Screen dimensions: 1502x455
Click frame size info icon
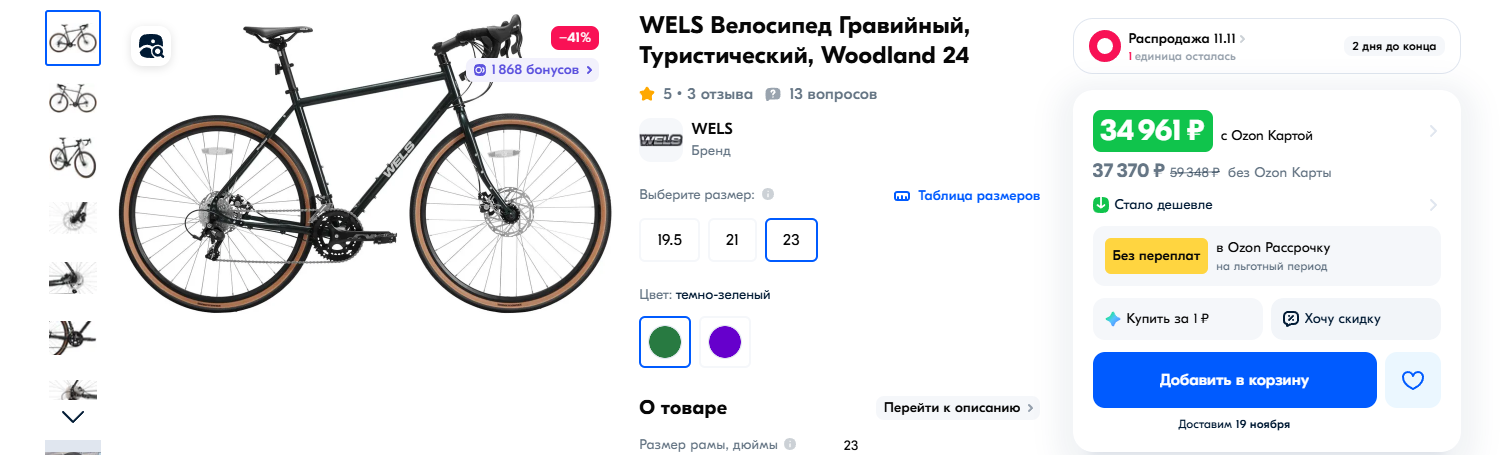click(790, 445)
